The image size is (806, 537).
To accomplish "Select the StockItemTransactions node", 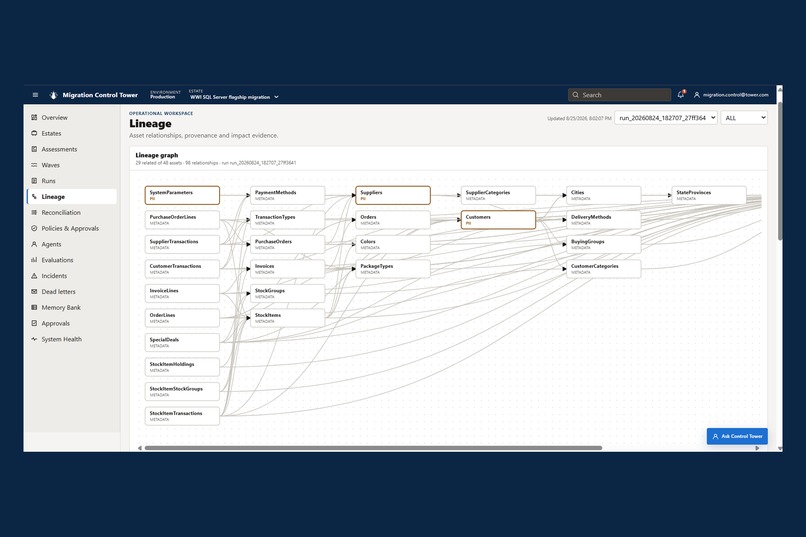I will [x=182, y=416].
